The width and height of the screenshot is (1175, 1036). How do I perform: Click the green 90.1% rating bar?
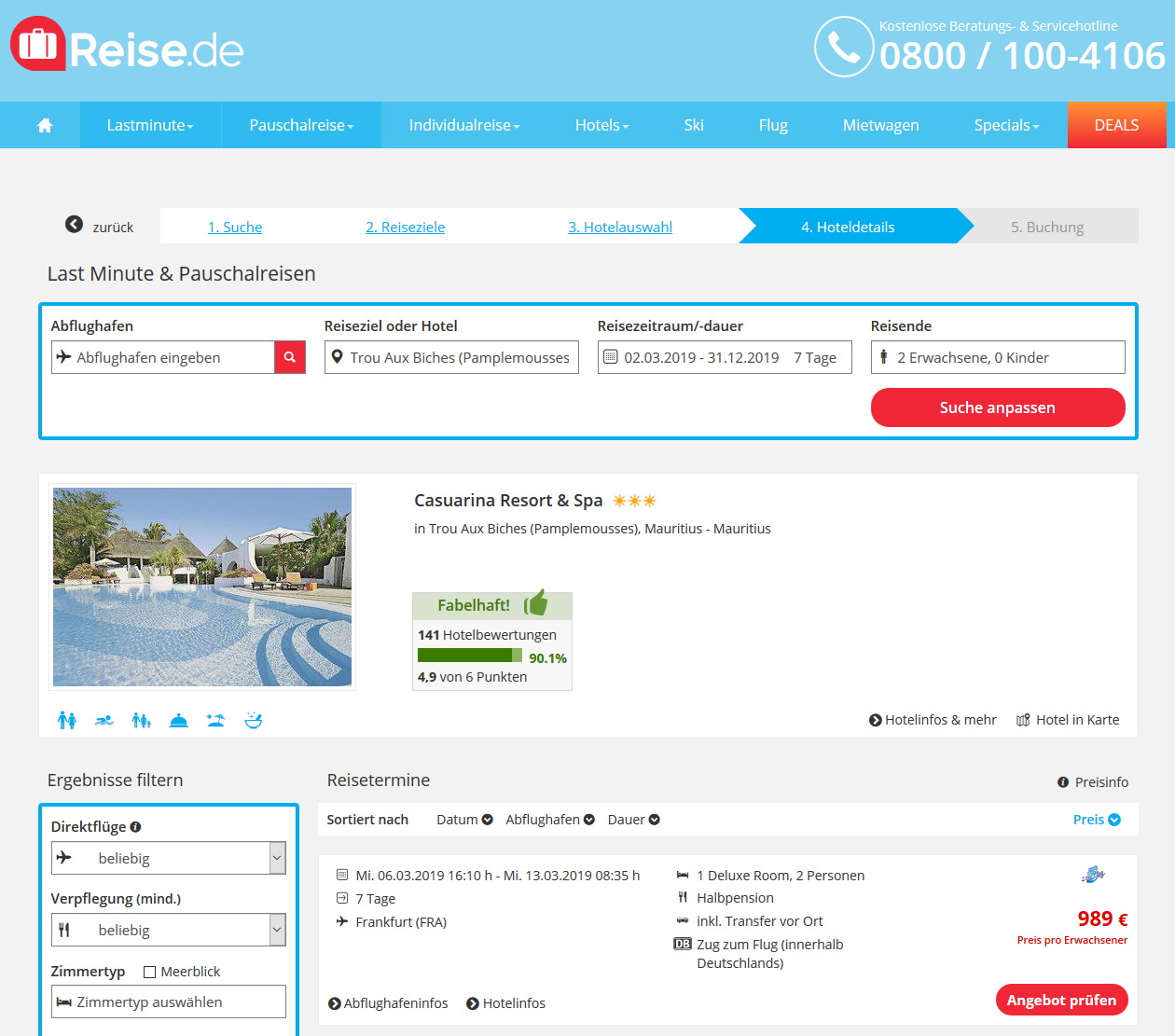pos(470,656)
